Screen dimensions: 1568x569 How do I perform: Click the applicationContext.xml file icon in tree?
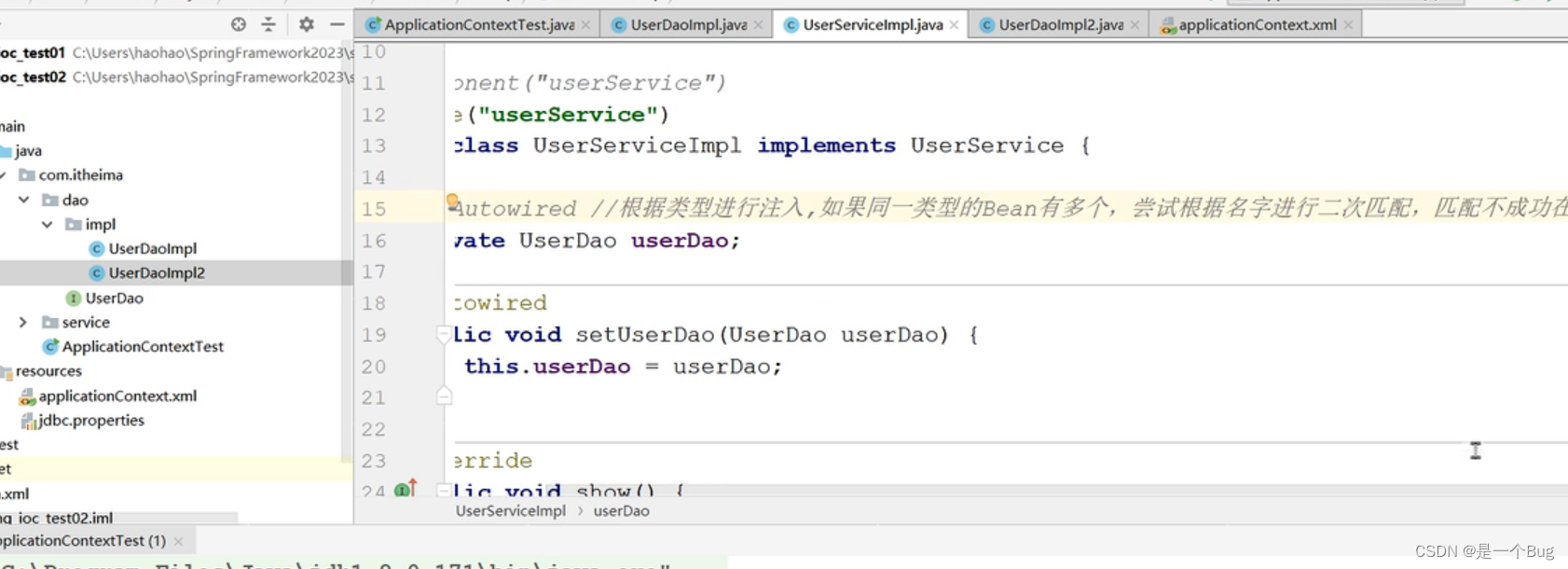click(x=27, y=396)
